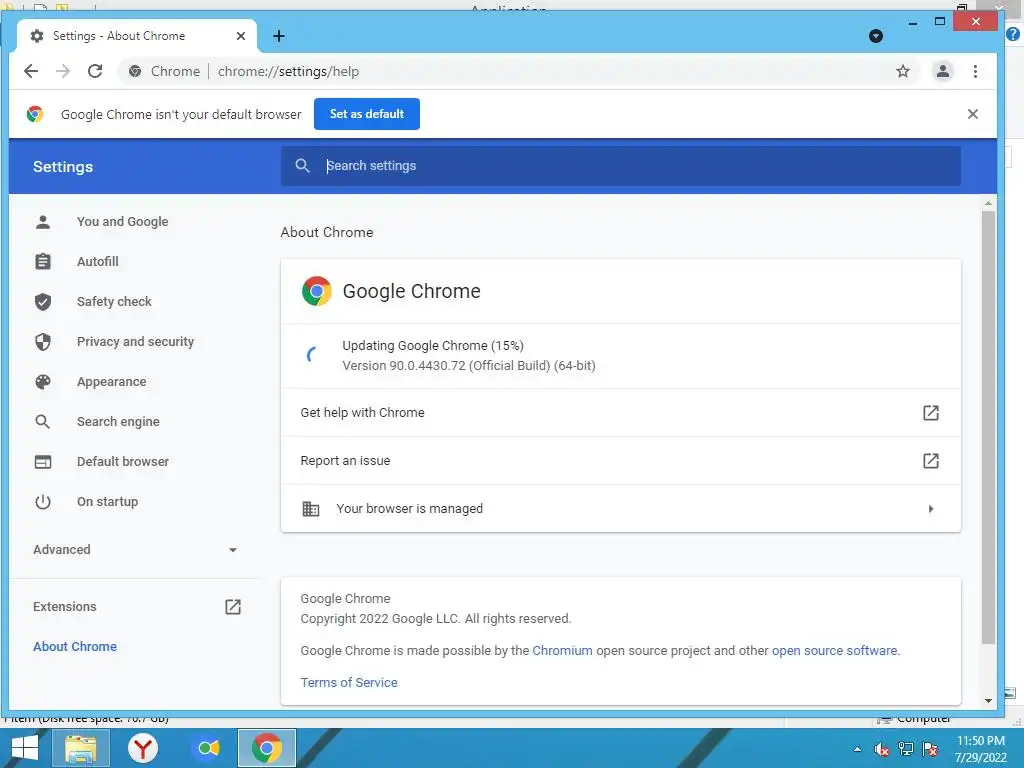Open Chrome's three-dot menu
This screenshot has height=768, width=1024.
tap(975, 71)
